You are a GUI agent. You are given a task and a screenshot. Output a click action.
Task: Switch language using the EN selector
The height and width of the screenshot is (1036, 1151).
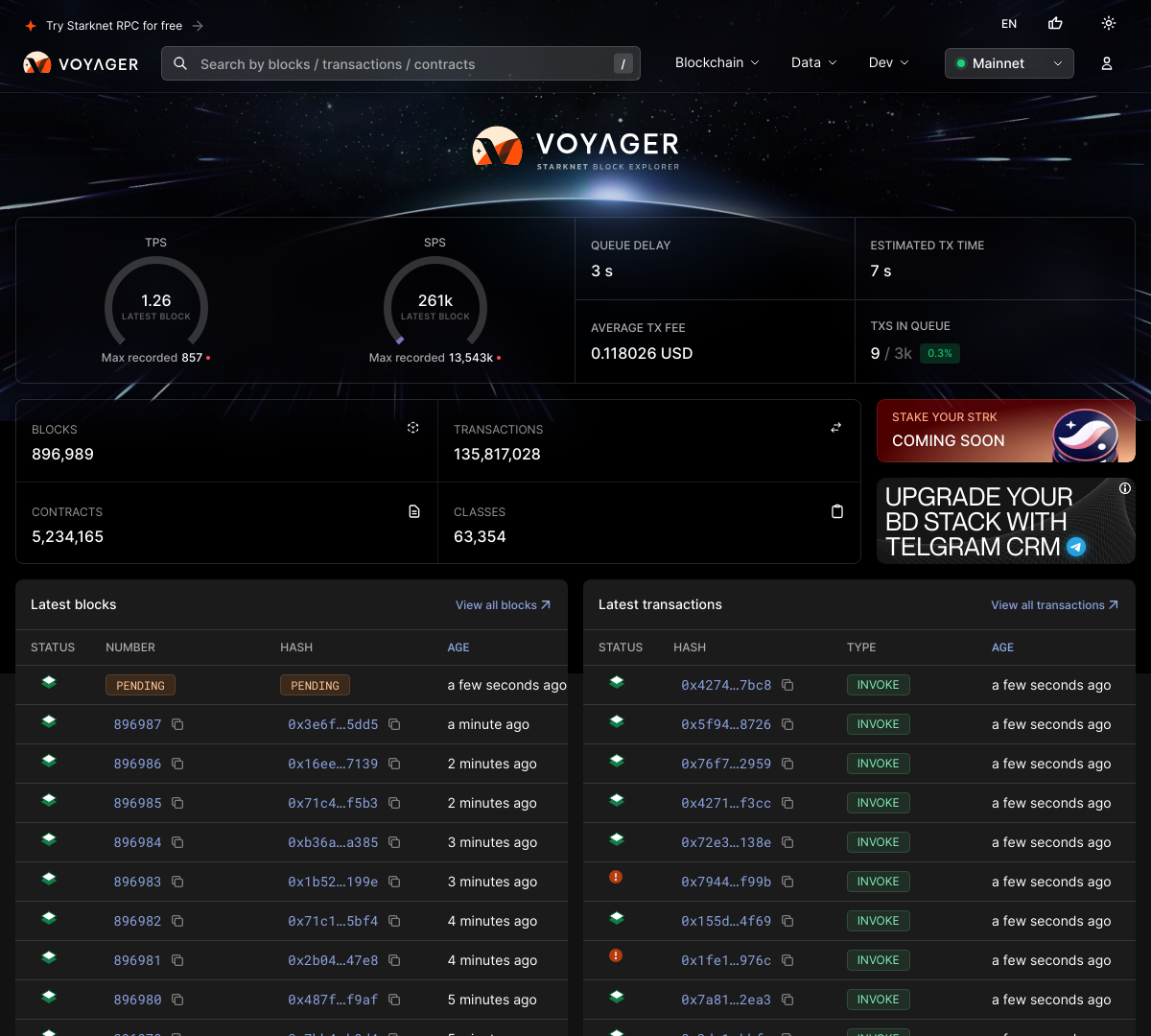coord(1009,24)
